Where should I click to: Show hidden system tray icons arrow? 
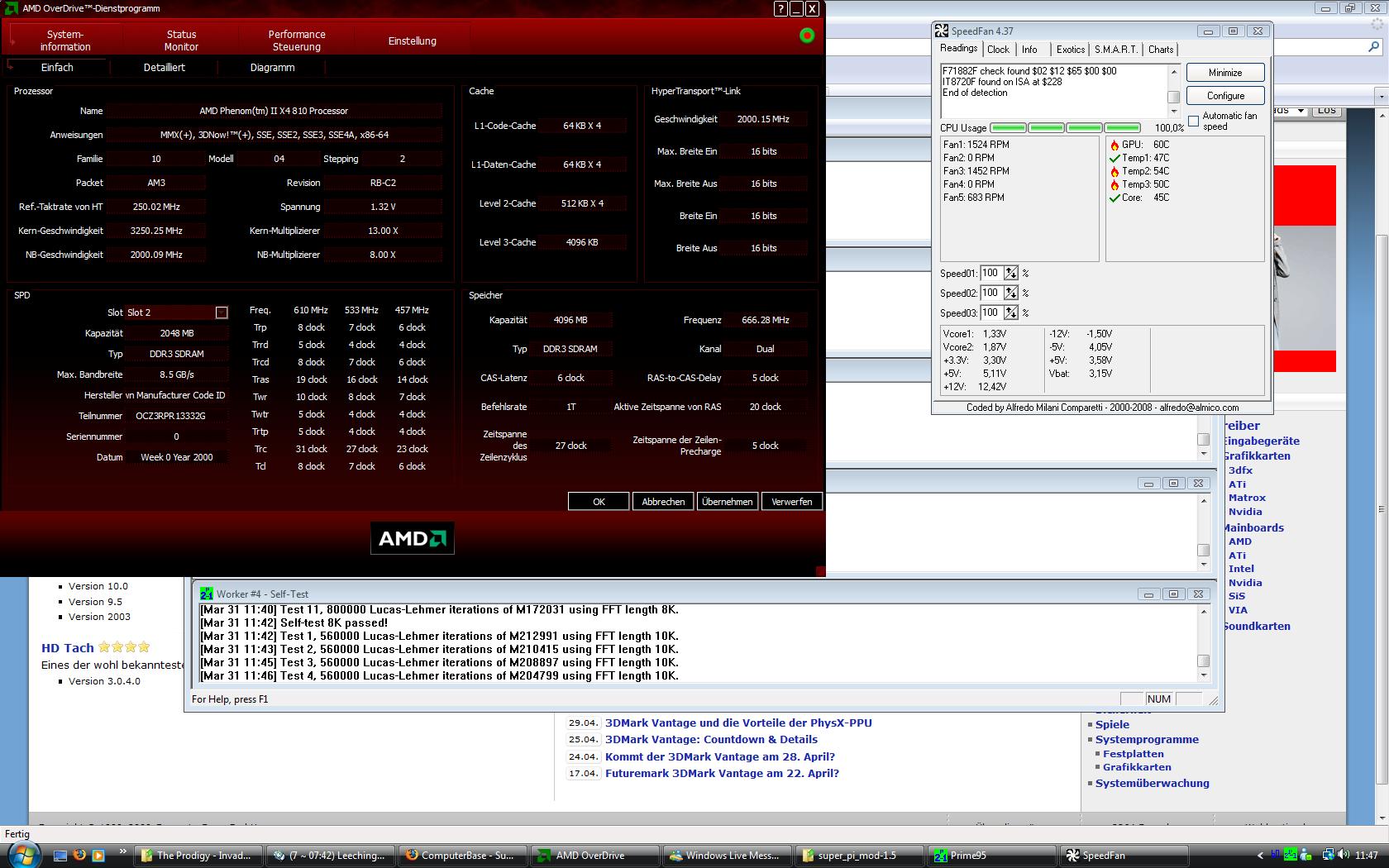click(x=1260, y=856)
